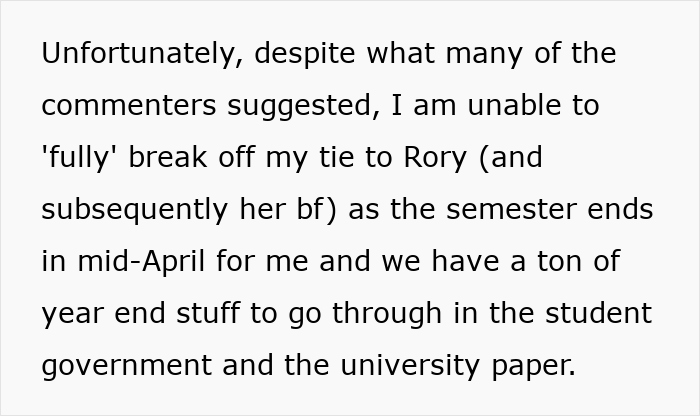Select the word "commenters"

(x=141, y=106)
